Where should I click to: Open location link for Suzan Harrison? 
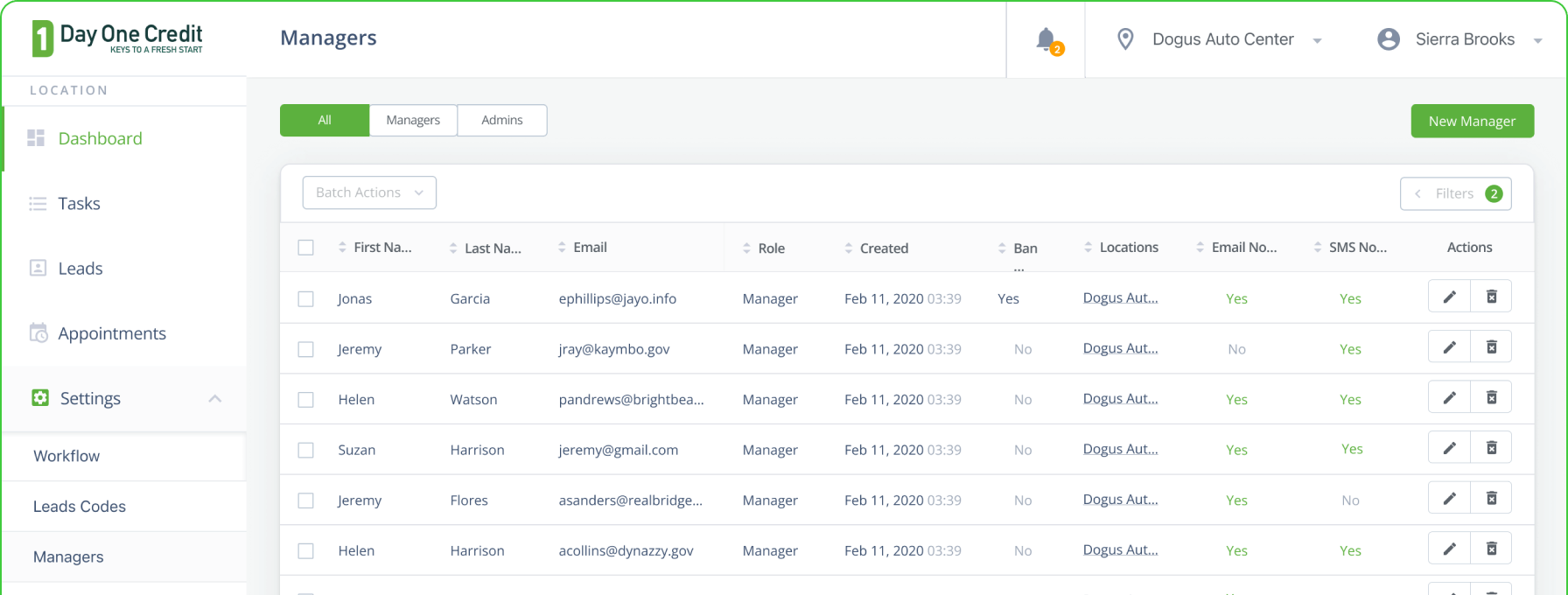point(1120,449)
